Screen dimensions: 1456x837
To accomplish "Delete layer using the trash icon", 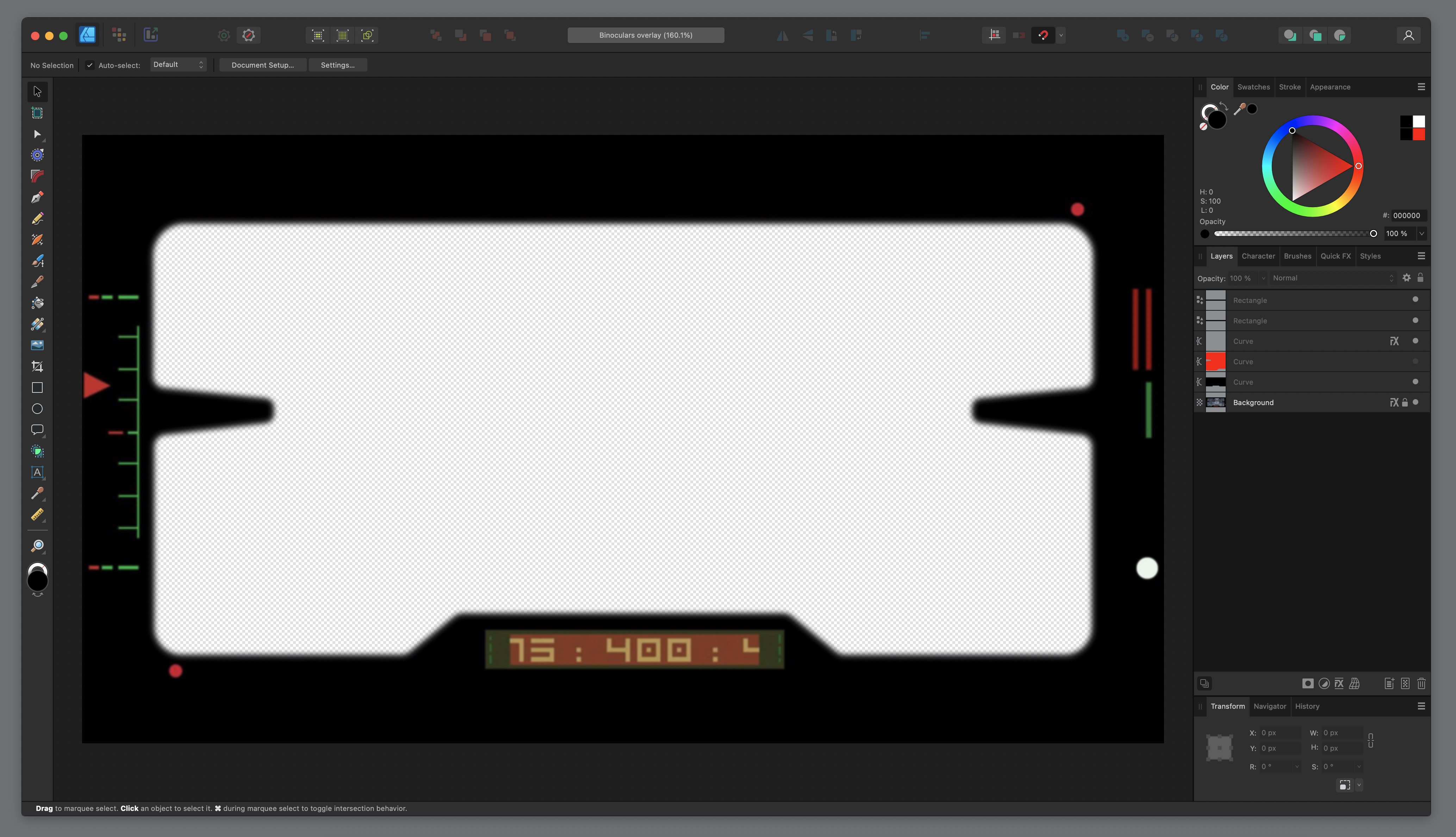I will click(x=1421, y=683).
